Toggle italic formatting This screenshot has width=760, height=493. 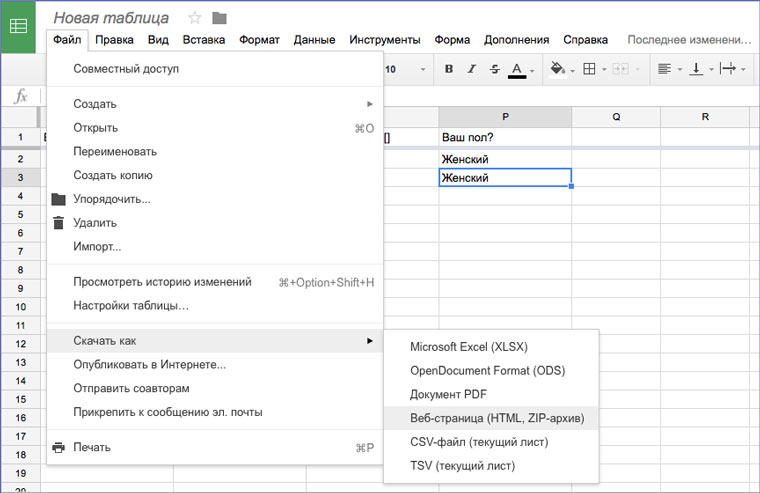click(x=472, y=69)
